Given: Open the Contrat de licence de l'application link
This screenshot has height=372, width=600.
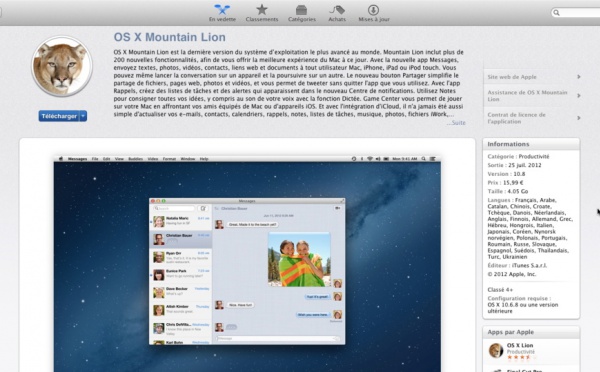Looking at the screenshot, I should pos(517,118).
